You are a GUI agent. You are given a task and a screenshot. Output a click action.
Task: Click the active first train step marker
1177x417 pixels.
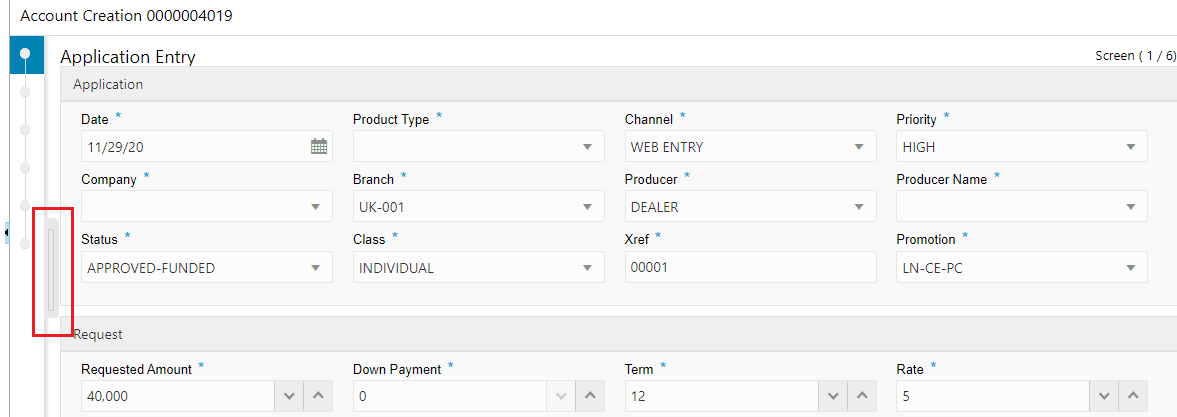pos(25,53)
